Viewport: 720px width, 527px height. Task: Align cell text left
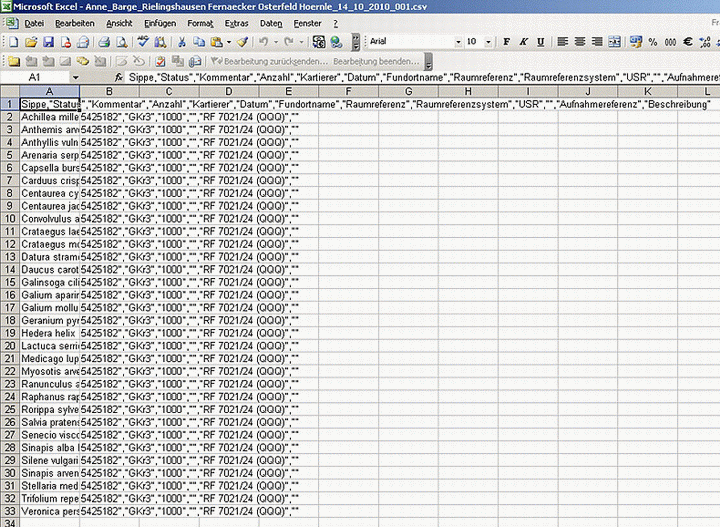click(562, 42)
